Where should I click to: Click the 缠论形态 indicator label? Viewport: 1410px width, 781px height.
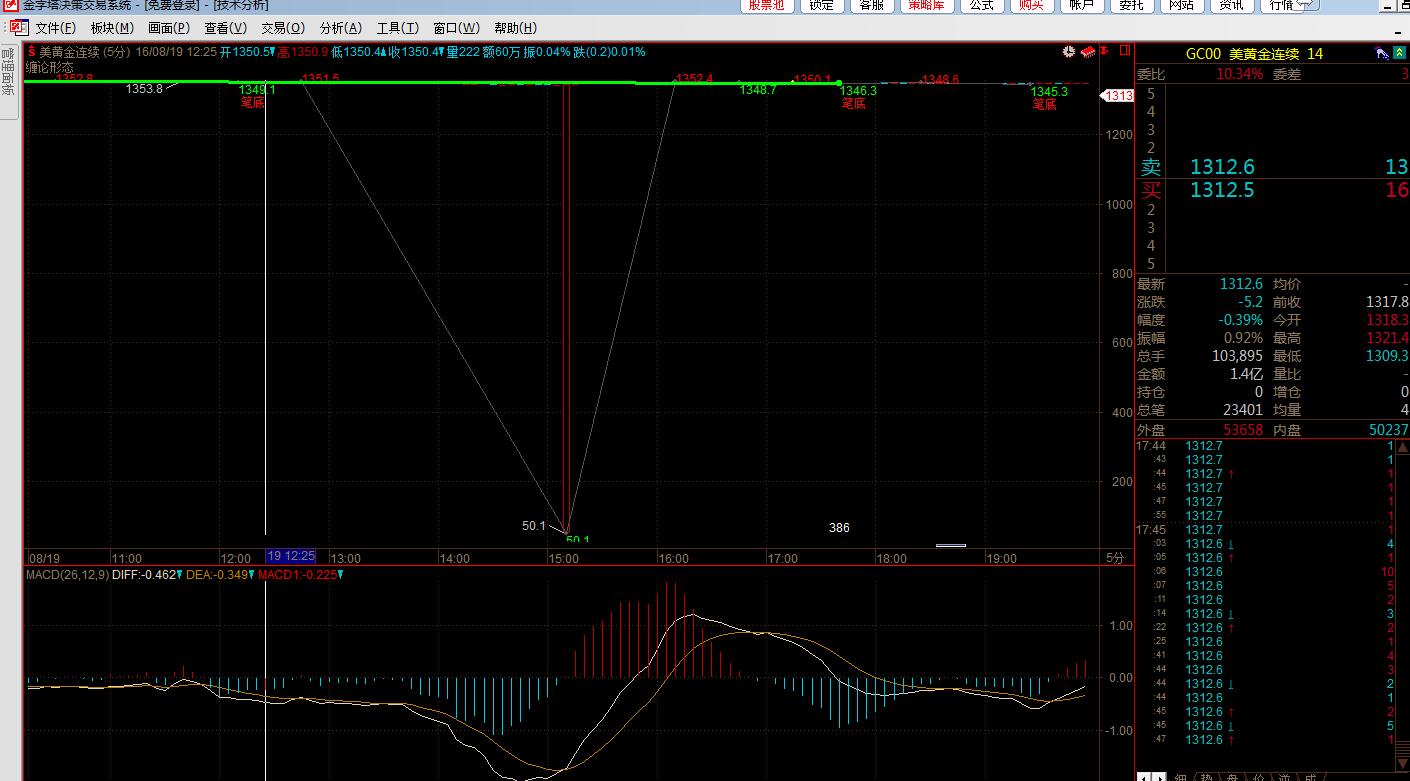pos(49,67)
